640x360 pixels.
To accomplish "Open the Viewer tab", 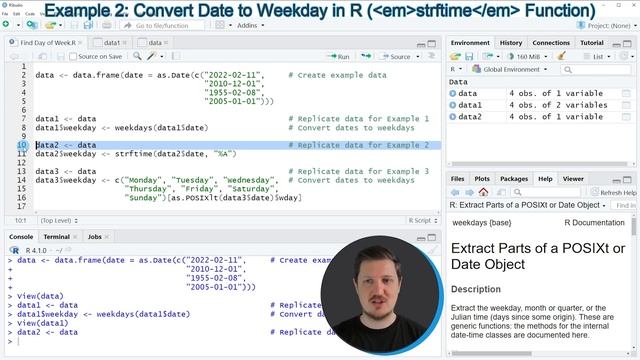I will tap(573, 179).
